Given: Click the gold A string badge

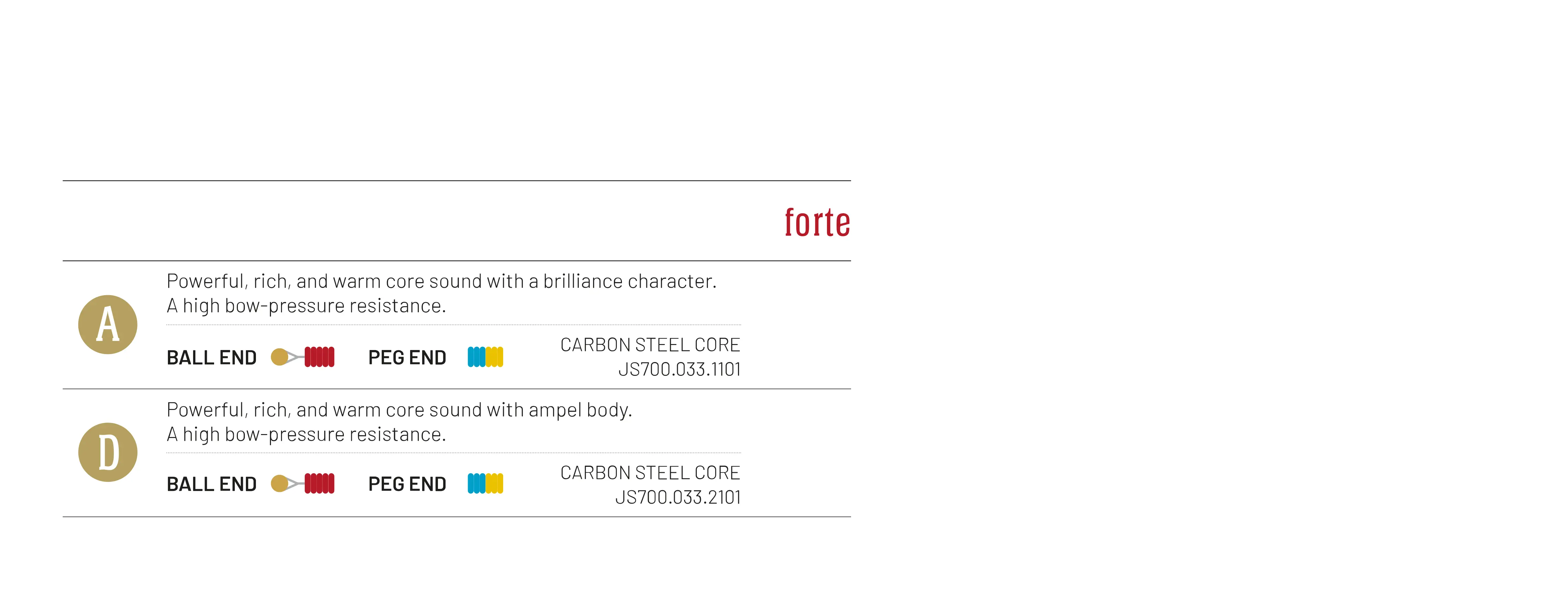Looking at the screenshot, I should point(108,325).
